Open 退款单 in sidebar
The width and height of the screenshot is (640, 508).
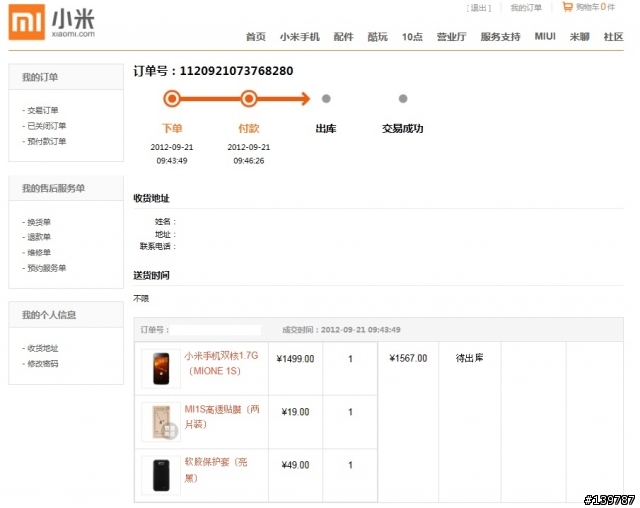(x=39, y=237)
